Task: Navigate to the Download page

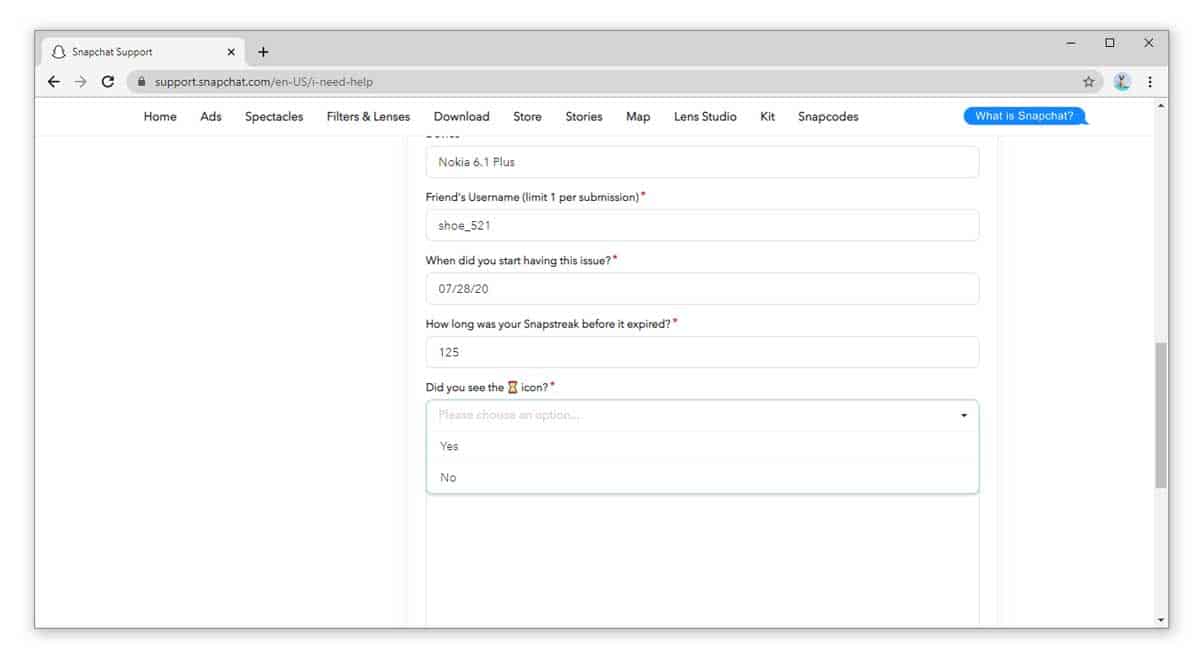Action: (x=462, y=117)
